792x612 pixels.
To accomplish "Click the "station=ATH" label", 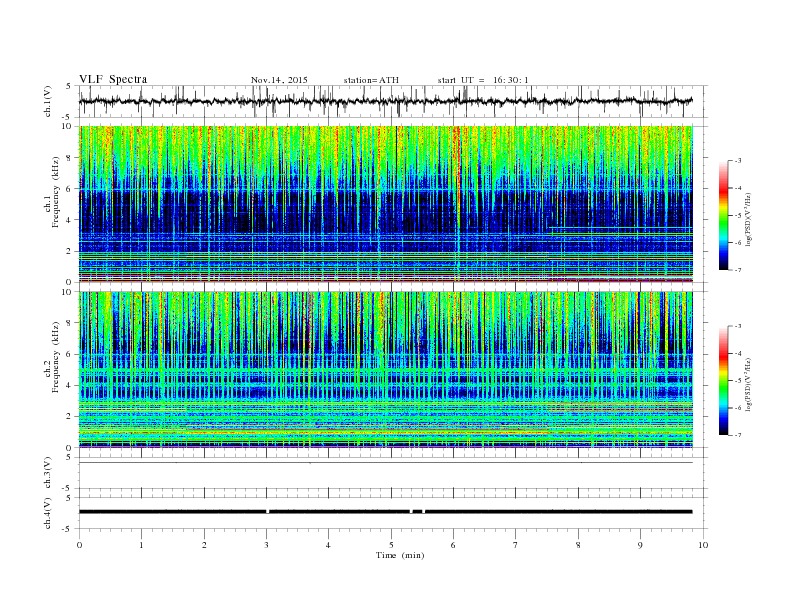I will [x=371, y=80].
